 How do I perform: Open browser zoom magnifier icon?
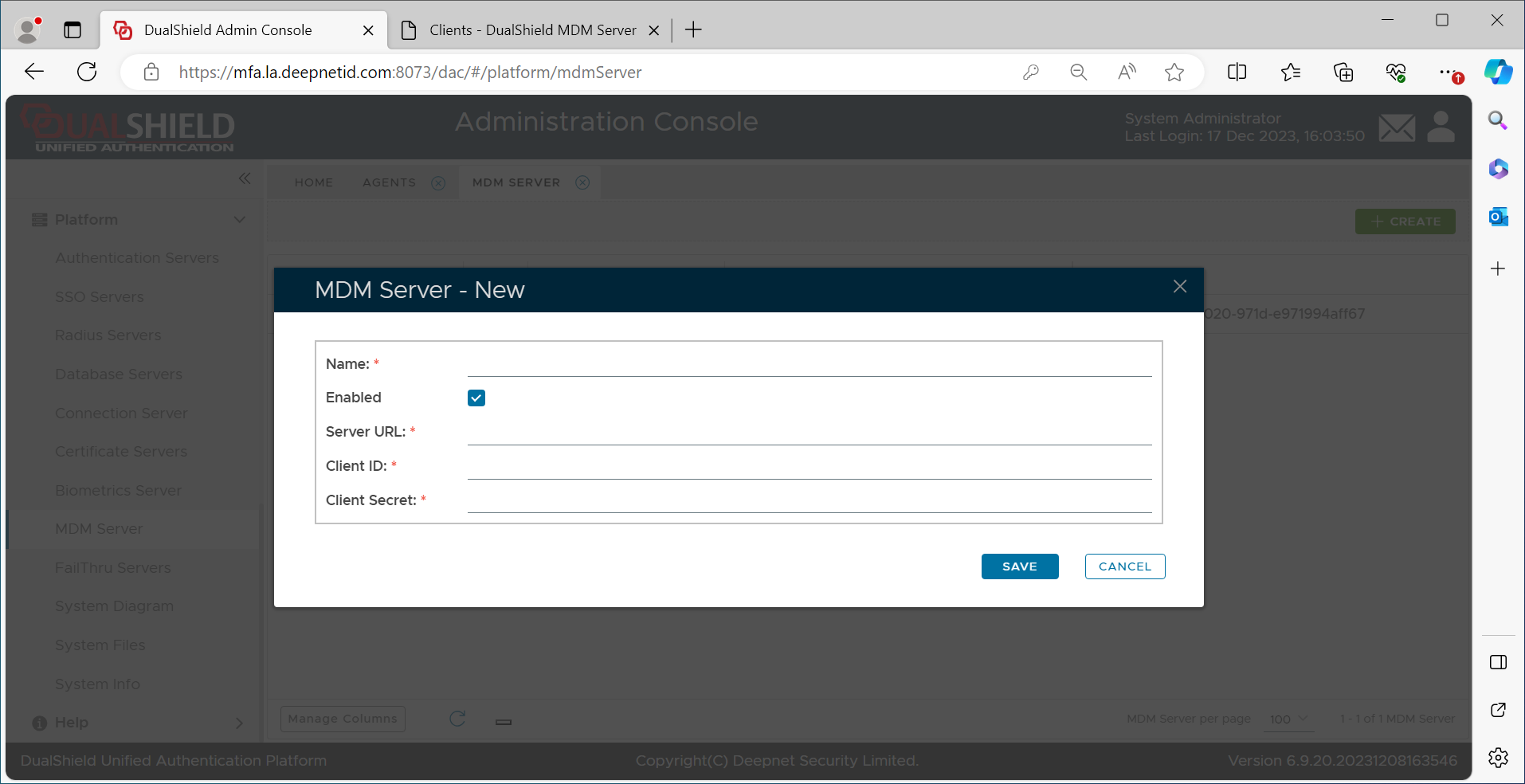(1078, 73)
